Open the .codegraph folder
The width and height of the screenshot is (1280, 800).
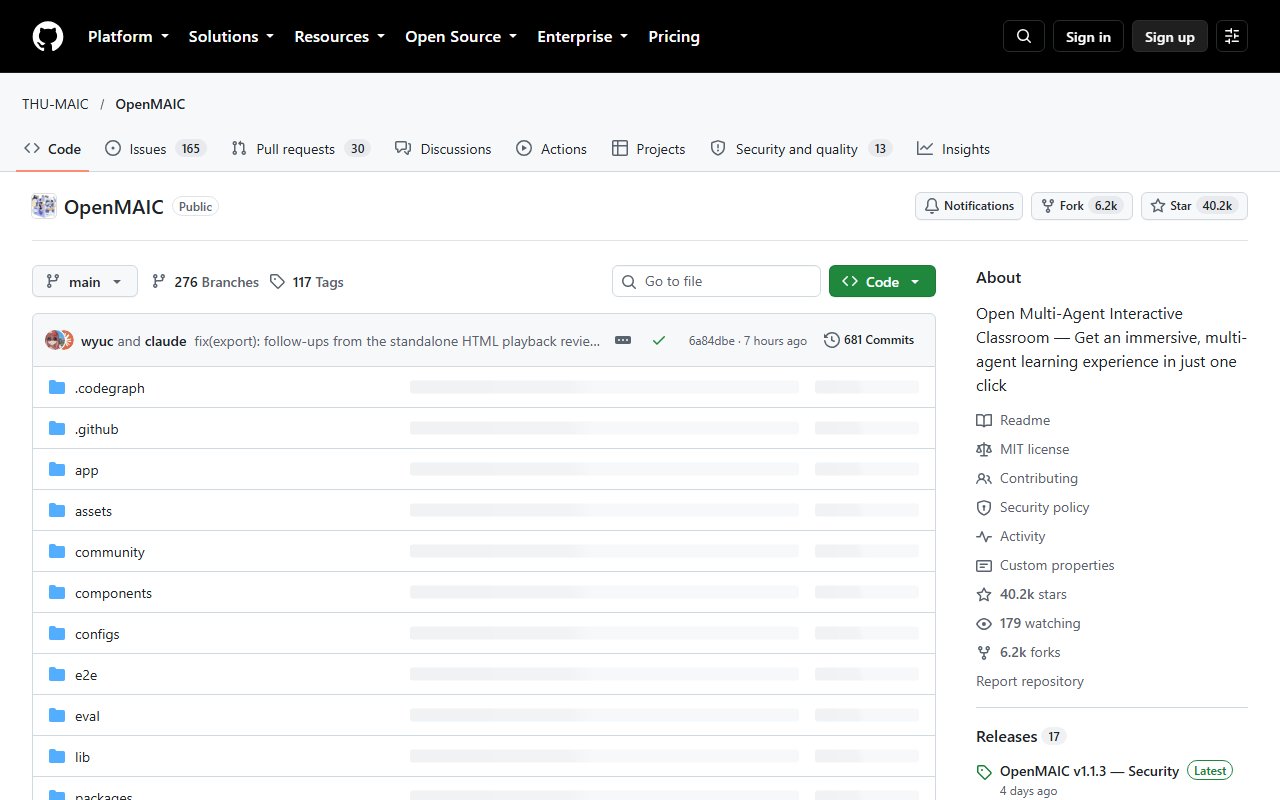[110, 388]
